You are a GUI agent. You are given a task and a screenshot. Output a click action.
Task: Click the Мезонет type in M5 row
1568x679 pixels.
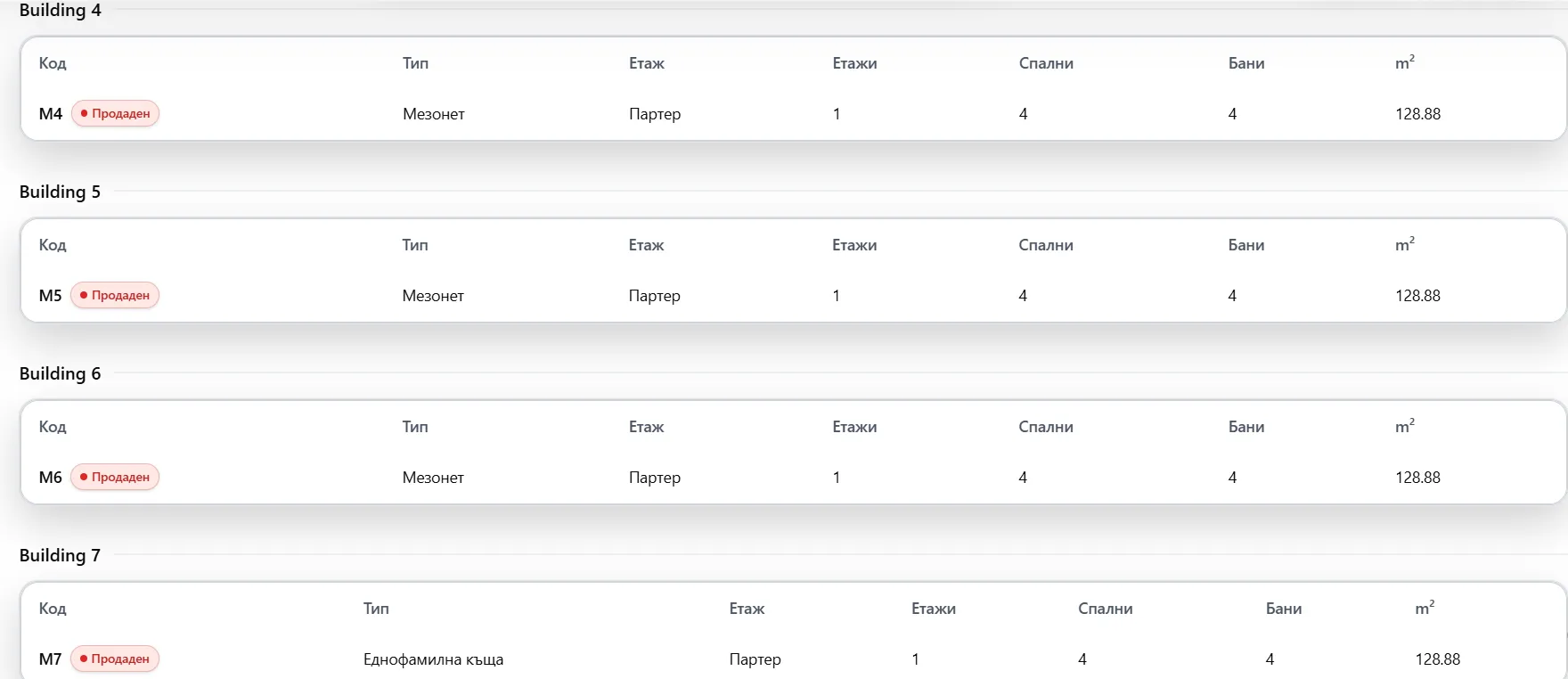433,296
